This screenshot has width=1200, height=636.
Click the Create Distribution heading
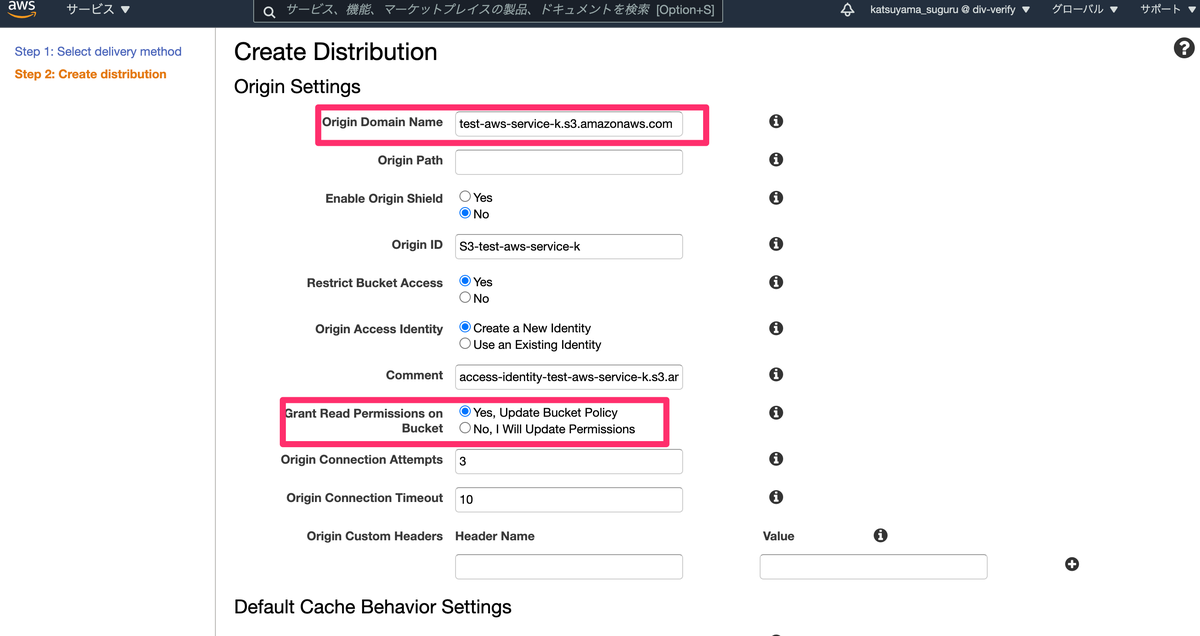pyautogui.click(x=335, y=52)
